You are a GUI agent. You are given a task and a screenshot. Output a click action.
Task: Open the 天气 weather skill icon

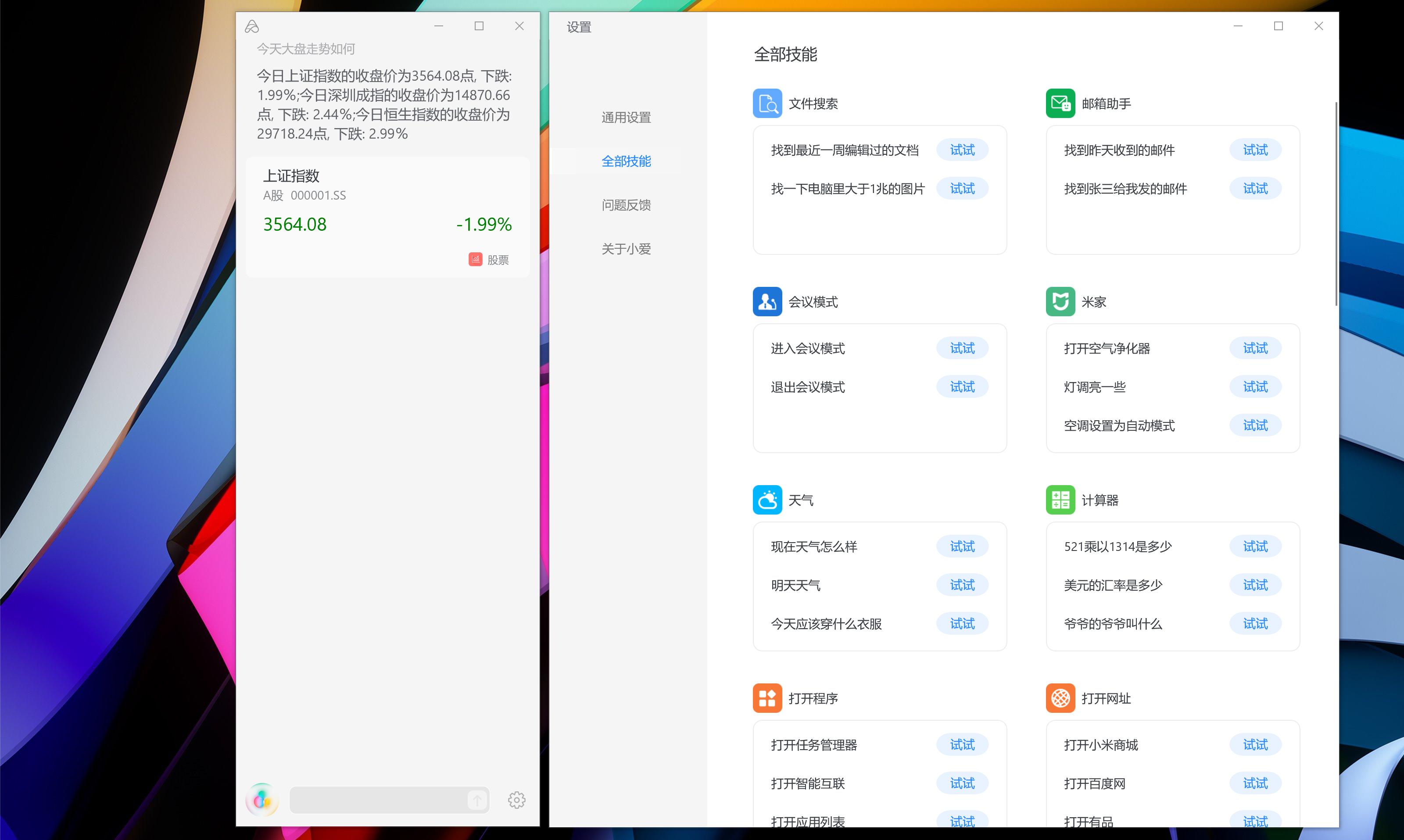click(x=767, y=499)
